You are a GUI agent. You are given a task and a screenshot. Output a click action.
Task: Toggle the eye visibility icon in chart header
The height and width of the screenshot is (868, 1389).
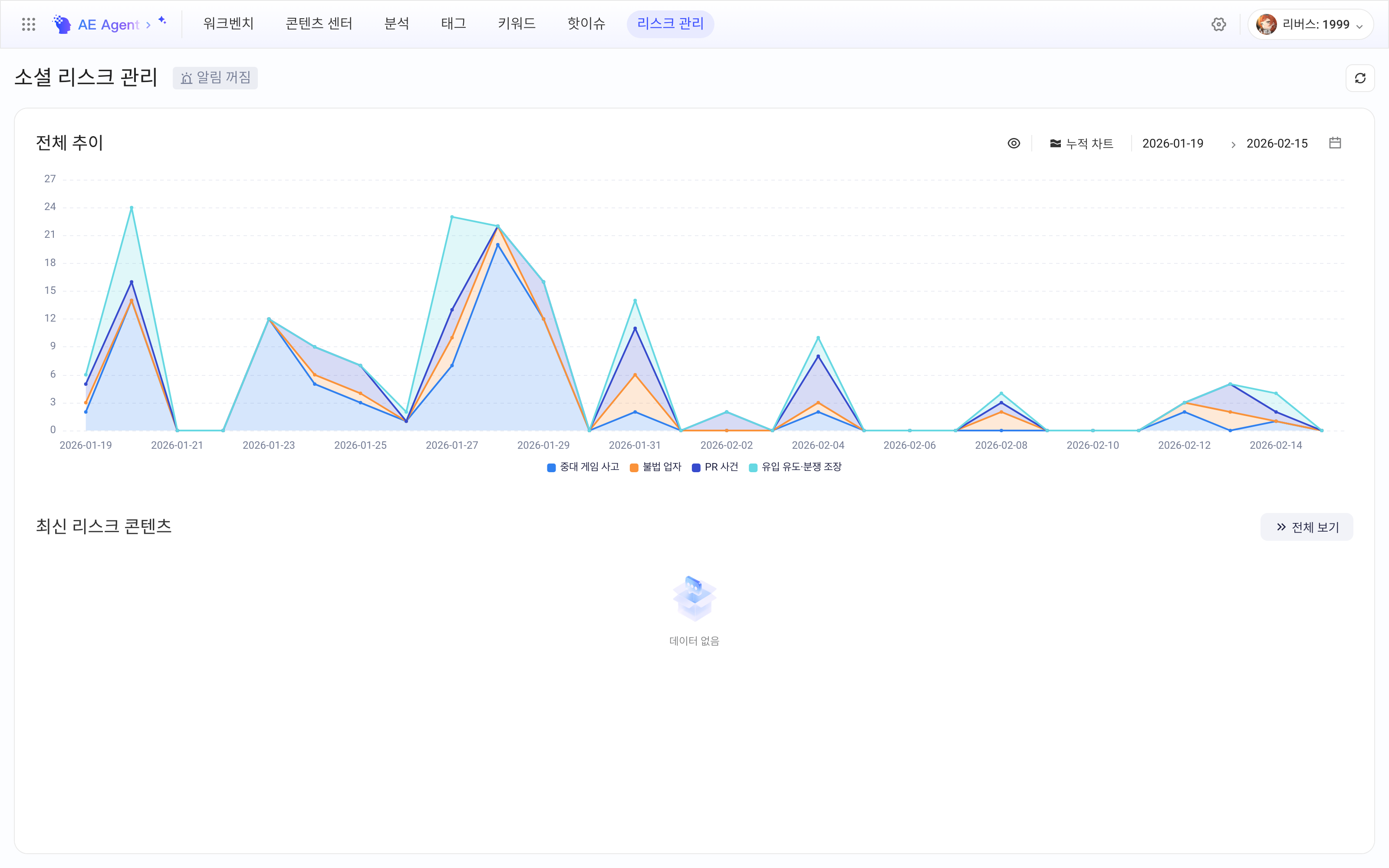(x=1014, y=143)
